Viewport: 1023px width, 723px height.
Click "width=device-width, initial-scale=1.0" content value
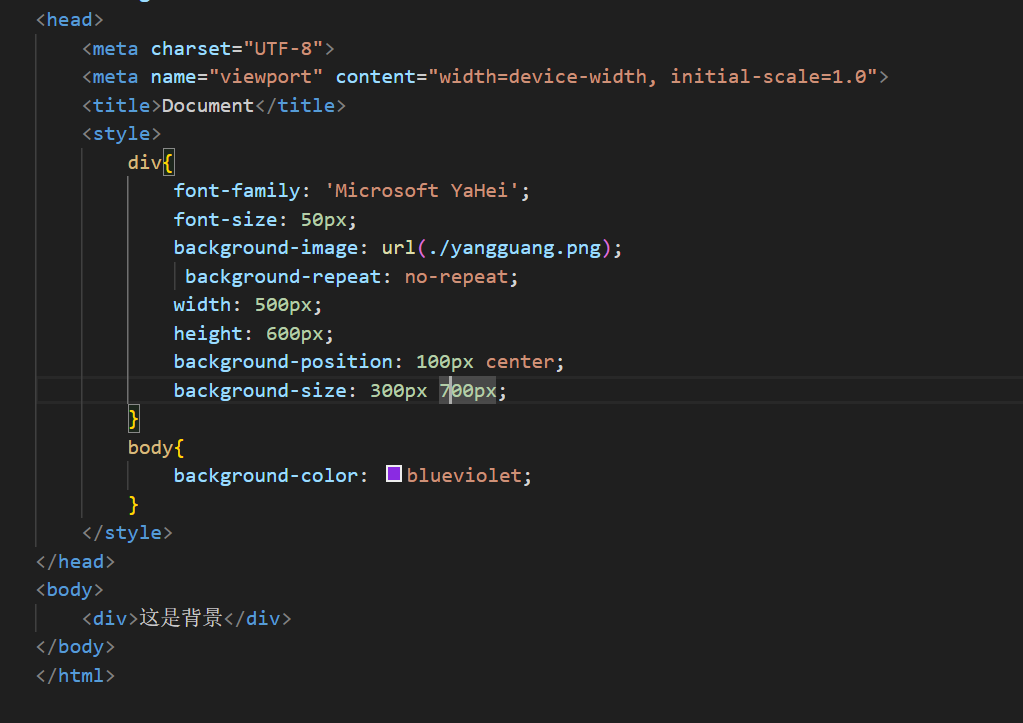(x=652, y=77)
